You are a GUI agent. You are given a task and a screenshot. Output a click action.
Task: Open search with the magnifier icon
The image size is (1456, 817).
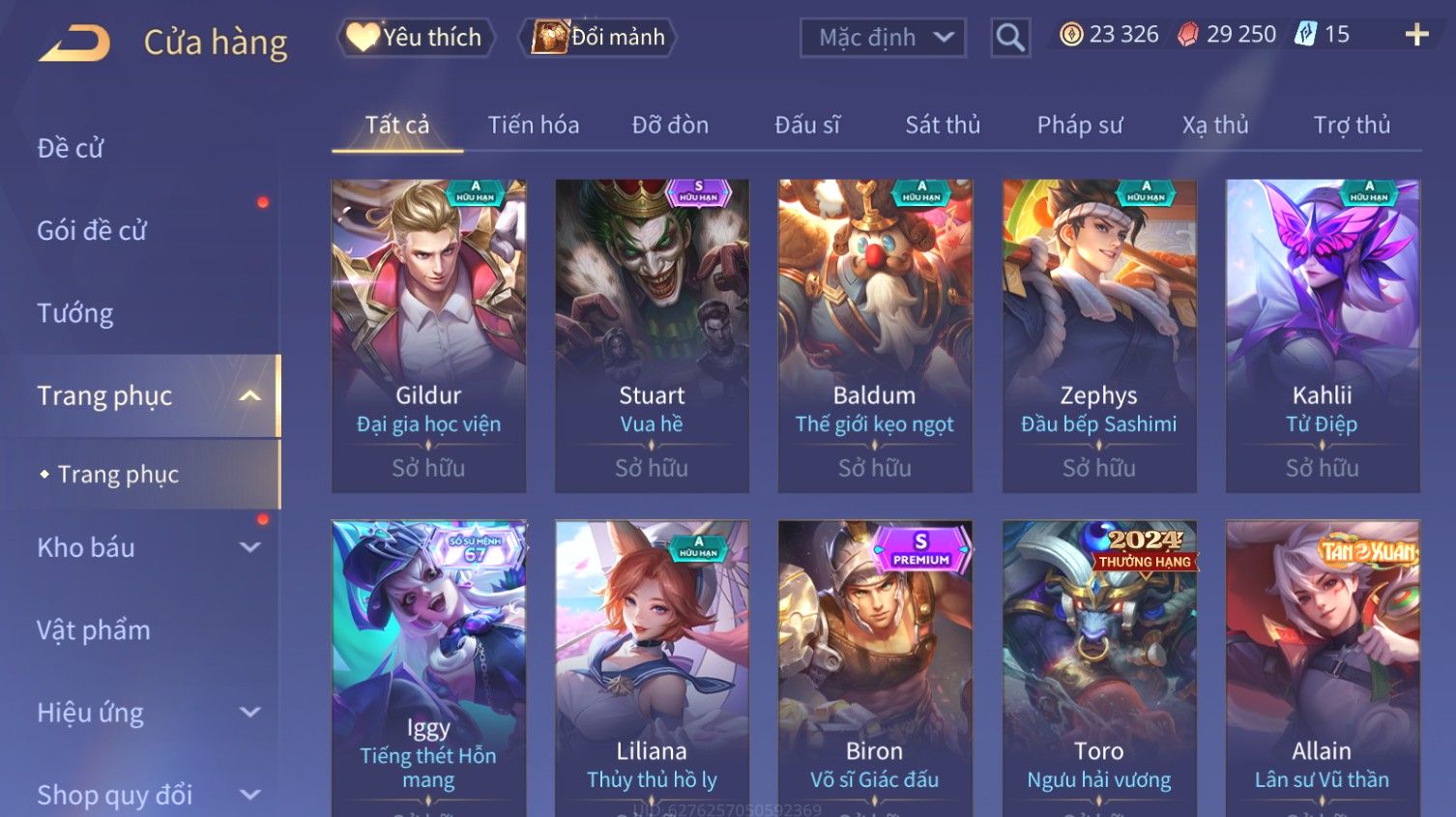[x=1010, y=38]
